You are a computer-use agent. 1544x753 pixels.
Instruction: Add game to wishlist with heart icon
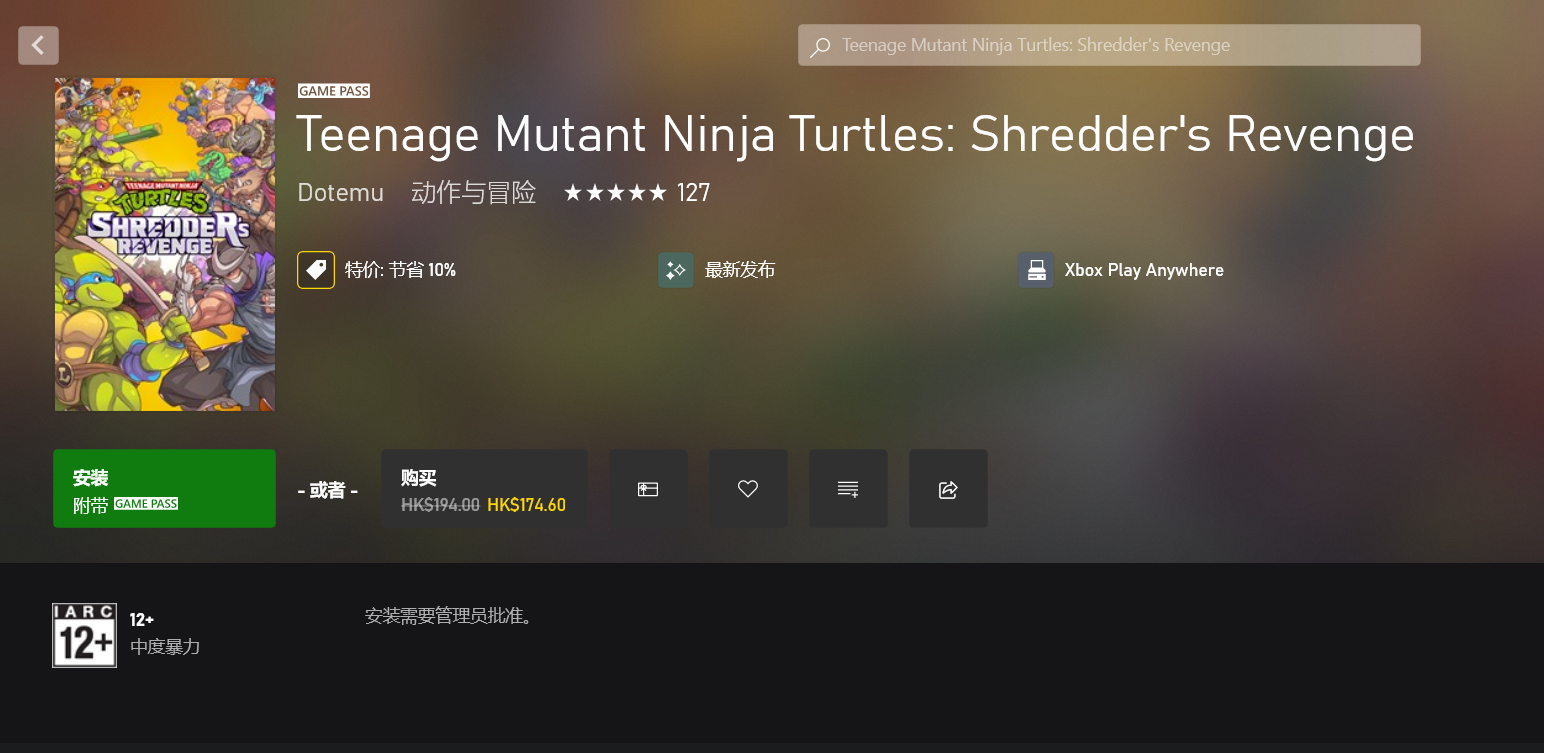748,488
